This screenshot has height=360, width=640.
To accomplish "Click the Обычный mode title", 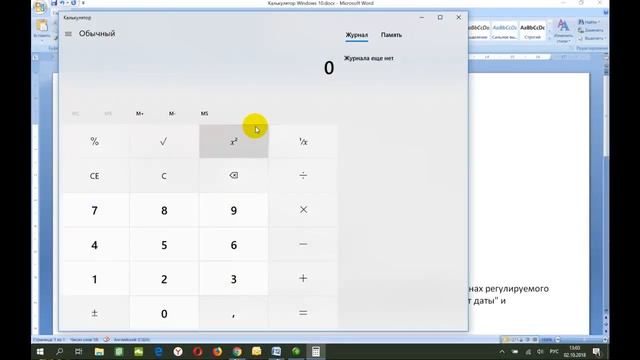I will [x=97, y=33].
